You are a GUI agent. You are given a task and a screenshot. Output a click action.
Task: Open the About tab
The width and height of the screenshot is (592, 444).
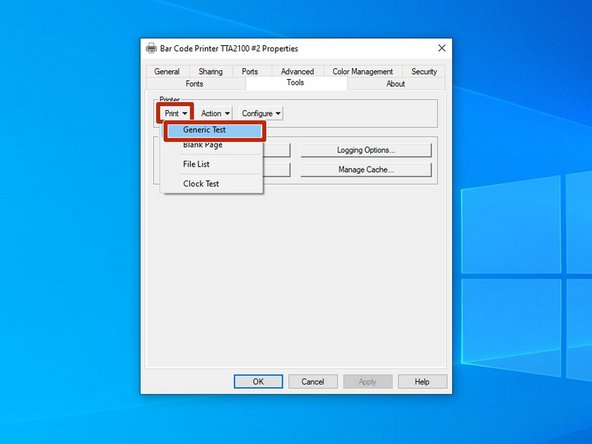(396, 84)
